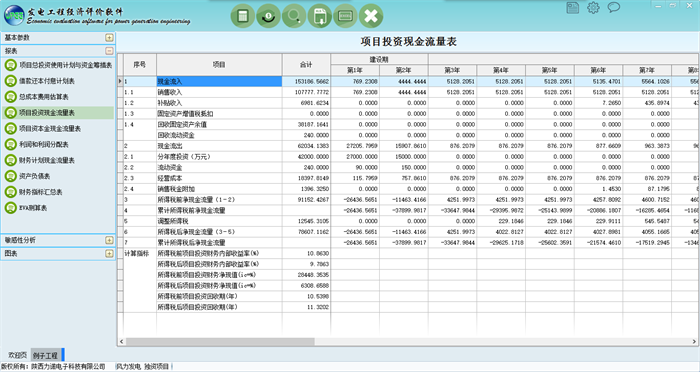Screen dimensions: 700x372
Task: Click the money-in-hand toolbar icon
Action: (268, 16)
